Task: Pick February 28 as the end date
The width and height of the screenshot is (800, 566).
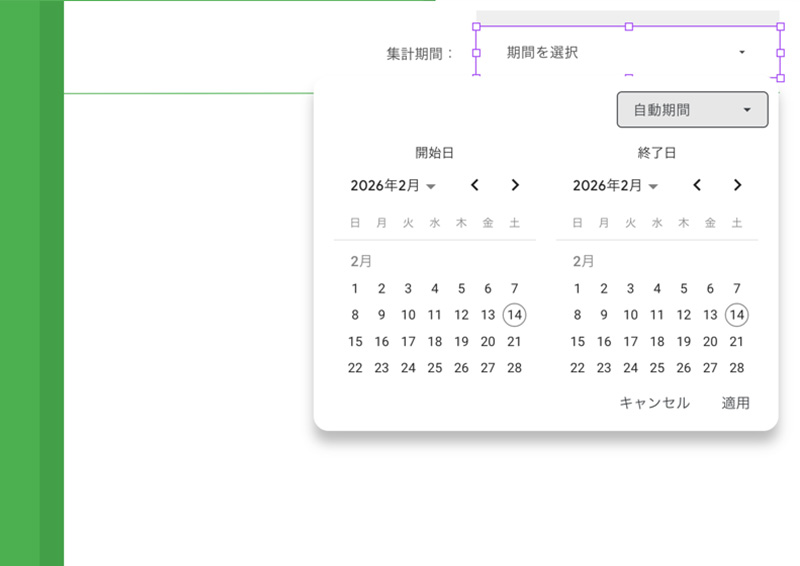Action: pyautogui.click(x=736, y=368)
